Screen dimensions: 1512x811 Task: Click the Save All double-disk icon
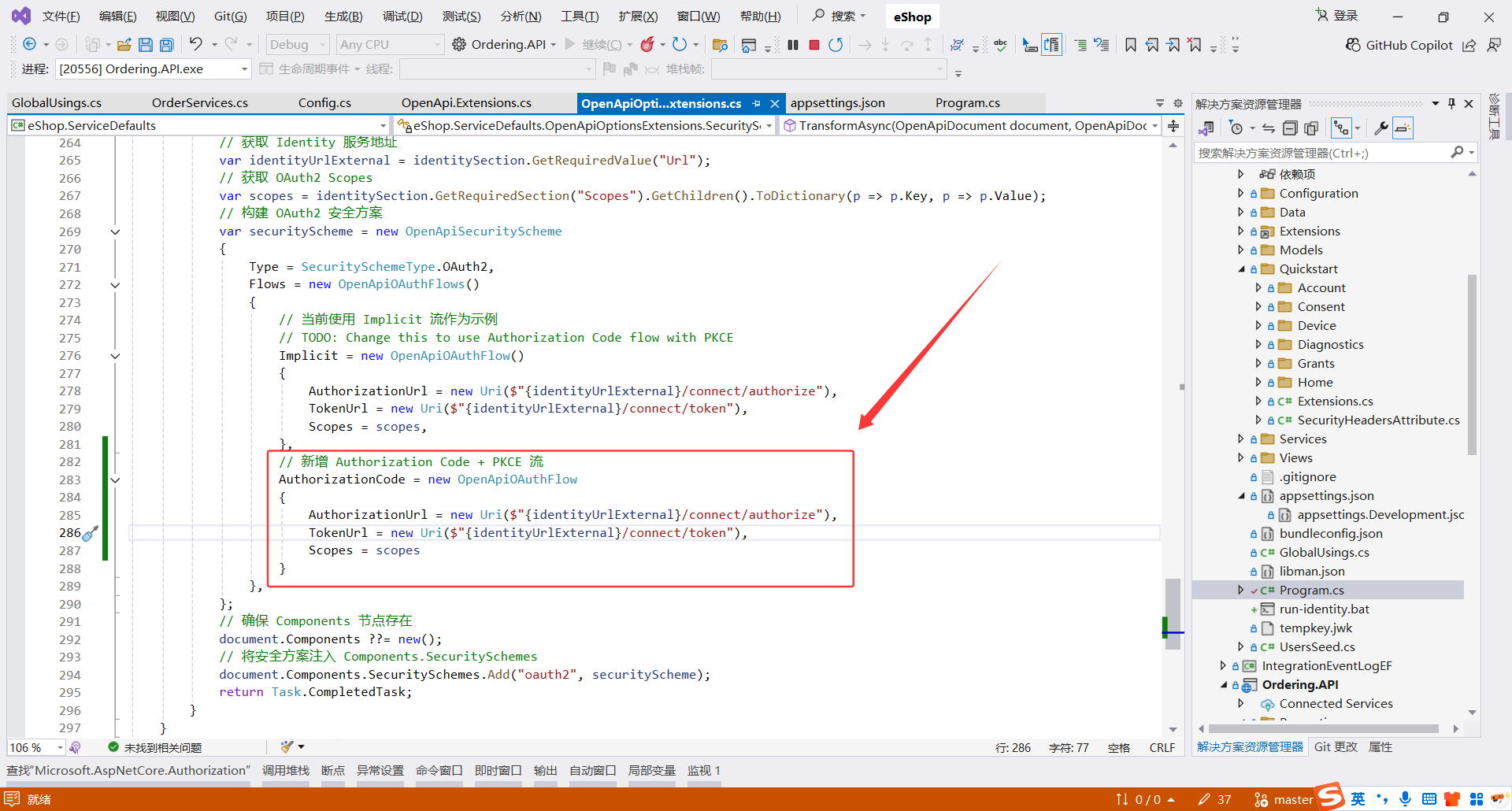coord(167,45)
